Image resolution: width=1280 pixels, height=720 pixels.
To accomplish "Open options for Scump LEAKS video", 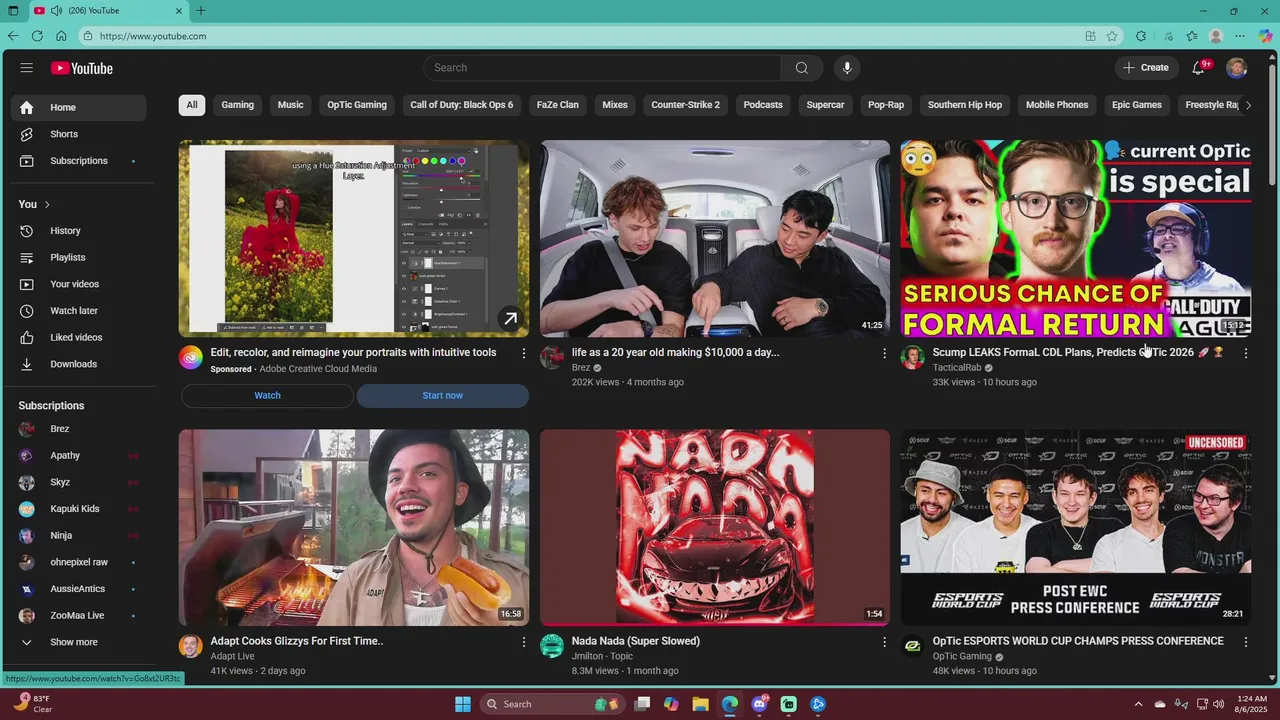I will click(1245, 353).
